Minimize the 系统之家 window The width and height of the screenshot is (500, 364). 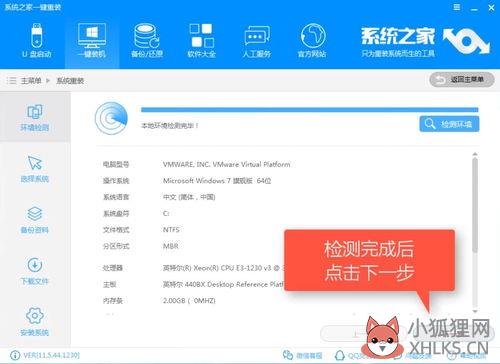474,8
